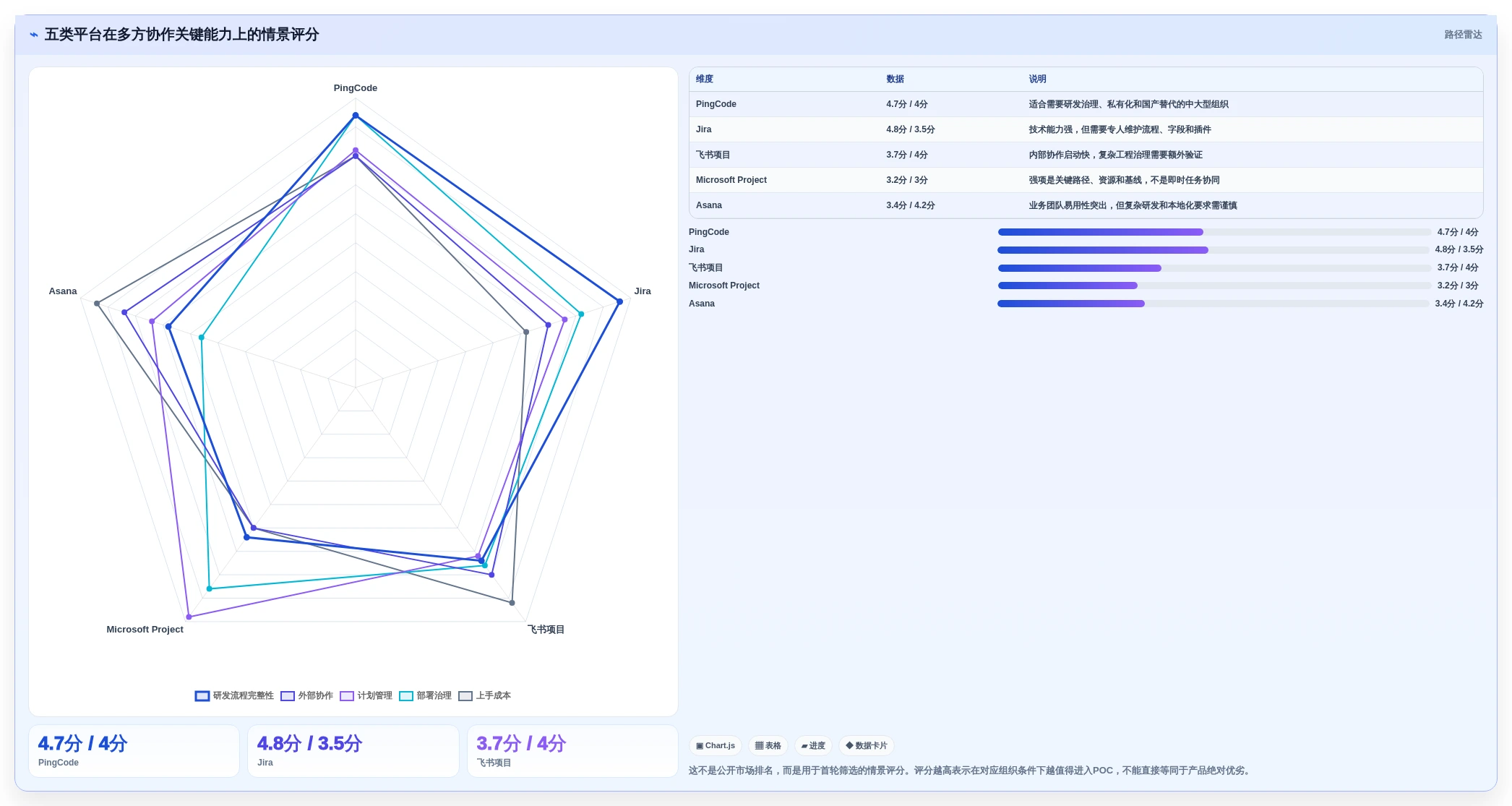Screen dimensions: 1512x806
Task: Click the 数据 column header
Action: coord(895,79)
